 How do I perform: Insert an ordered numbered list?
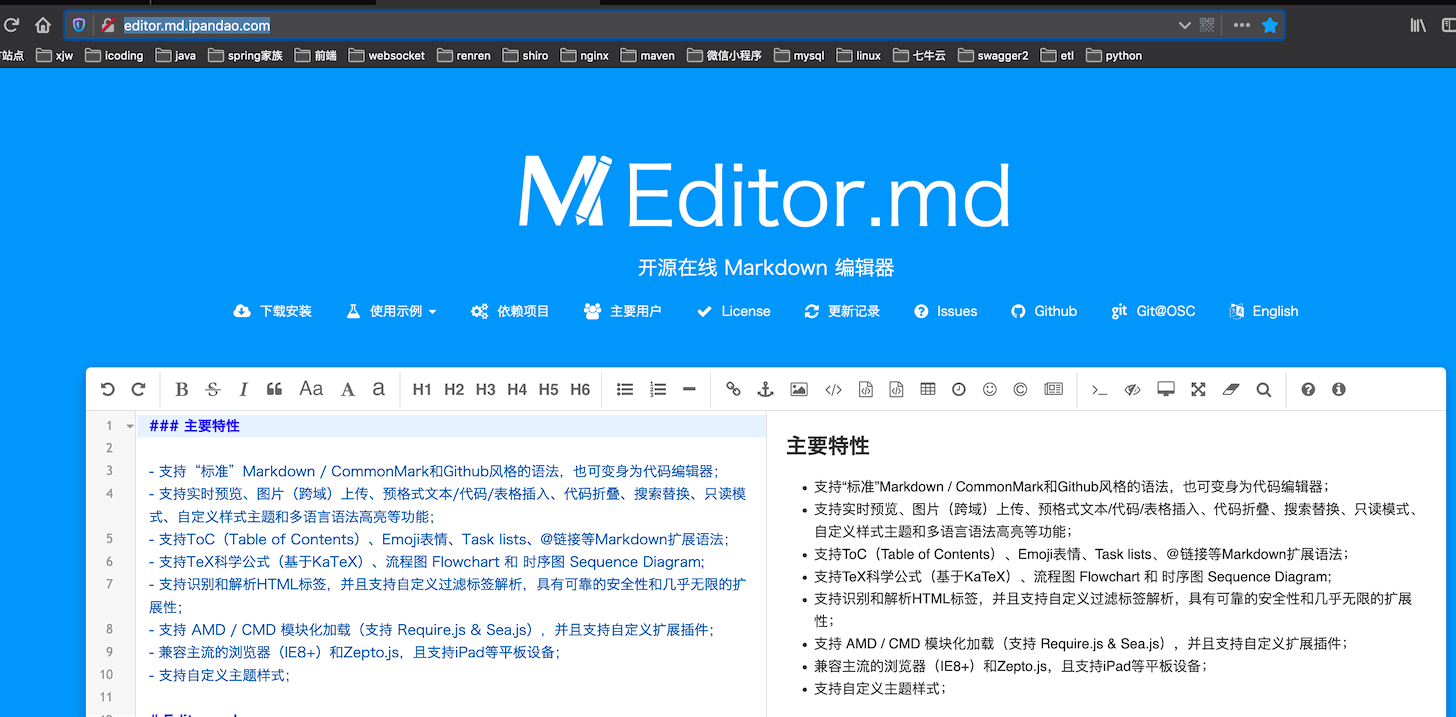658,390
